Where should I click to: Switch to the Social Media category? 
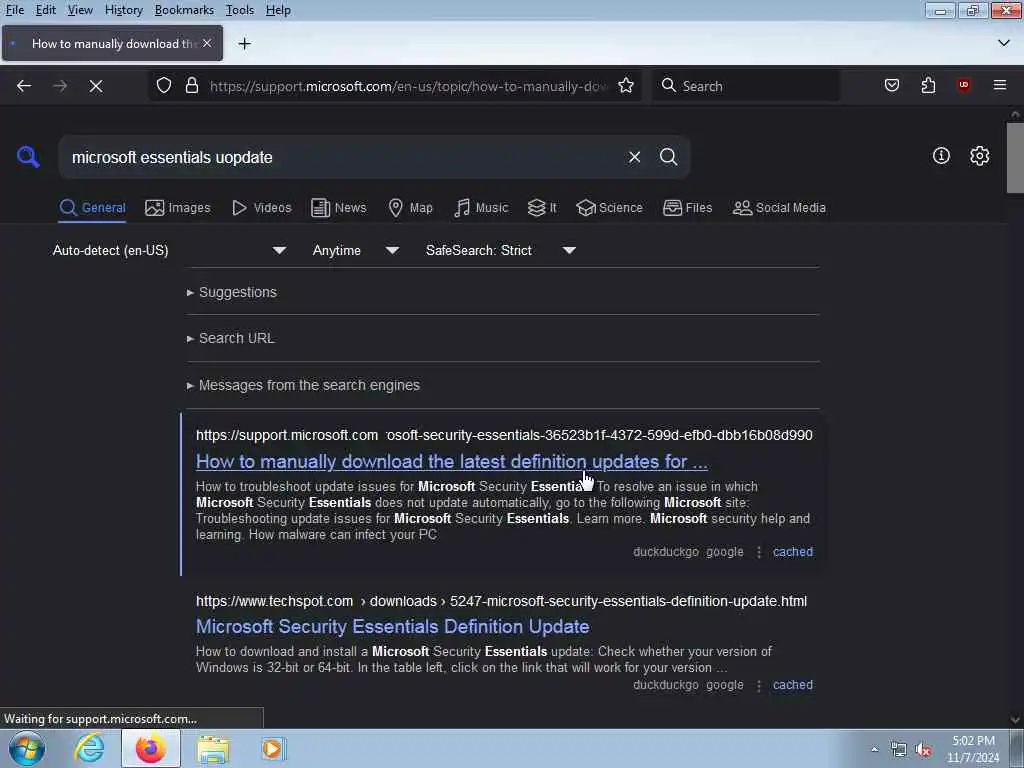(x=779, y=208)
